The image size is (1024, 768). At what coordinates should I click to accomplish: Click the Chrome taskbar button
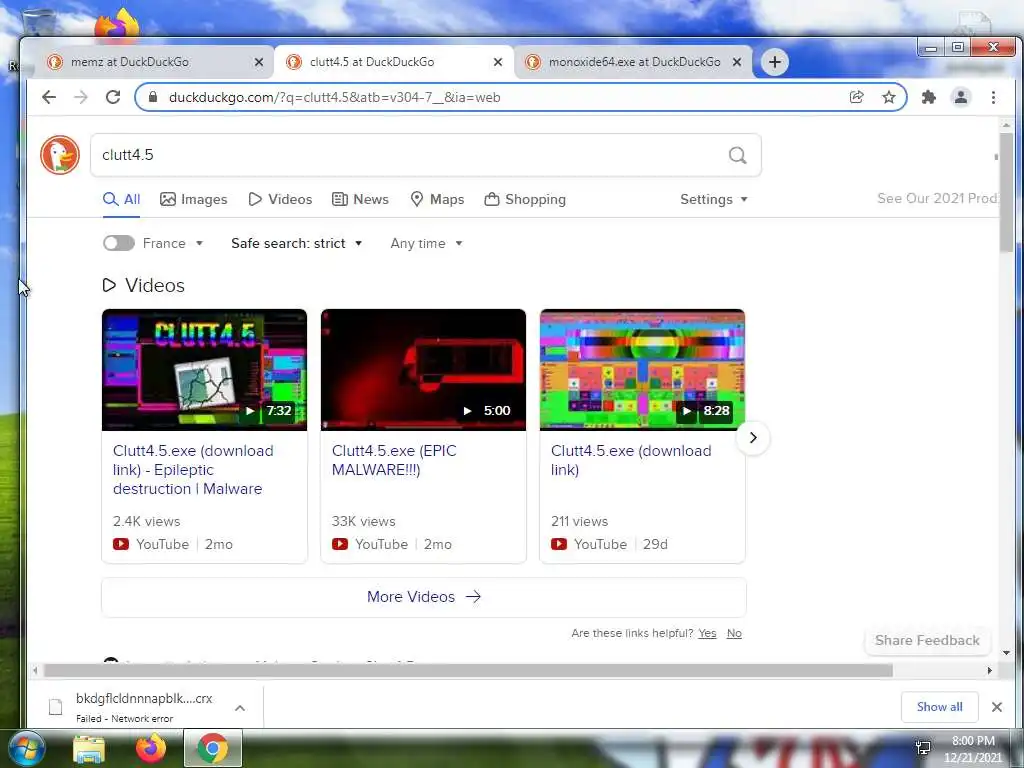[x=213, y=748]
